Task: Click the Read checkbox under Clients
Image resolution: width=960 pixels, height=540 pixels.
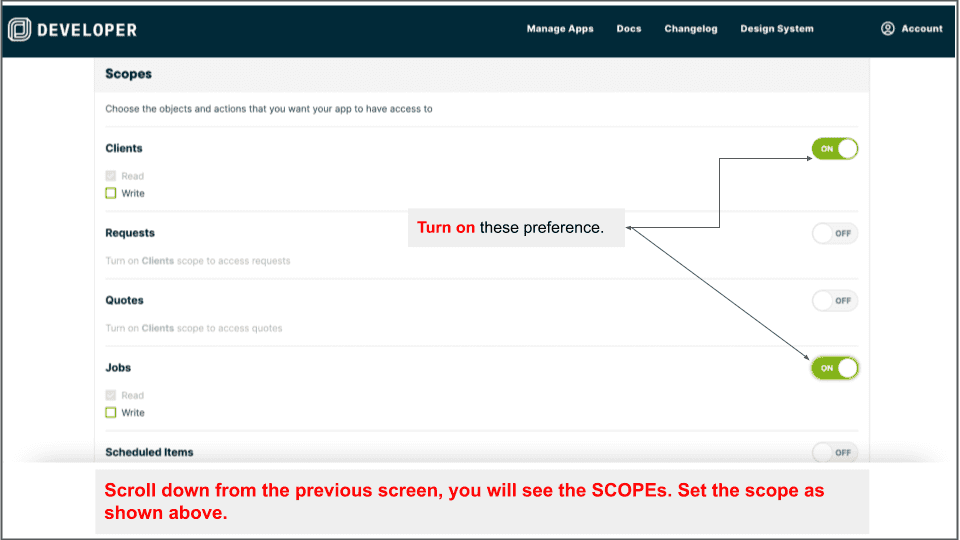Action: tap(111, 176)
